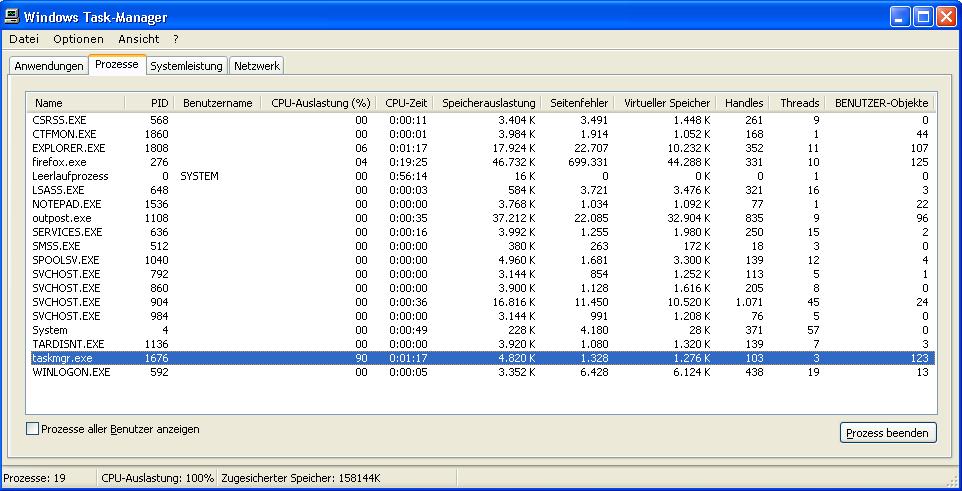Select the CTFMON.EXE process row
The height and width of the screenshot is (491, 962).
pyautogui.click(x=482, y=134)
